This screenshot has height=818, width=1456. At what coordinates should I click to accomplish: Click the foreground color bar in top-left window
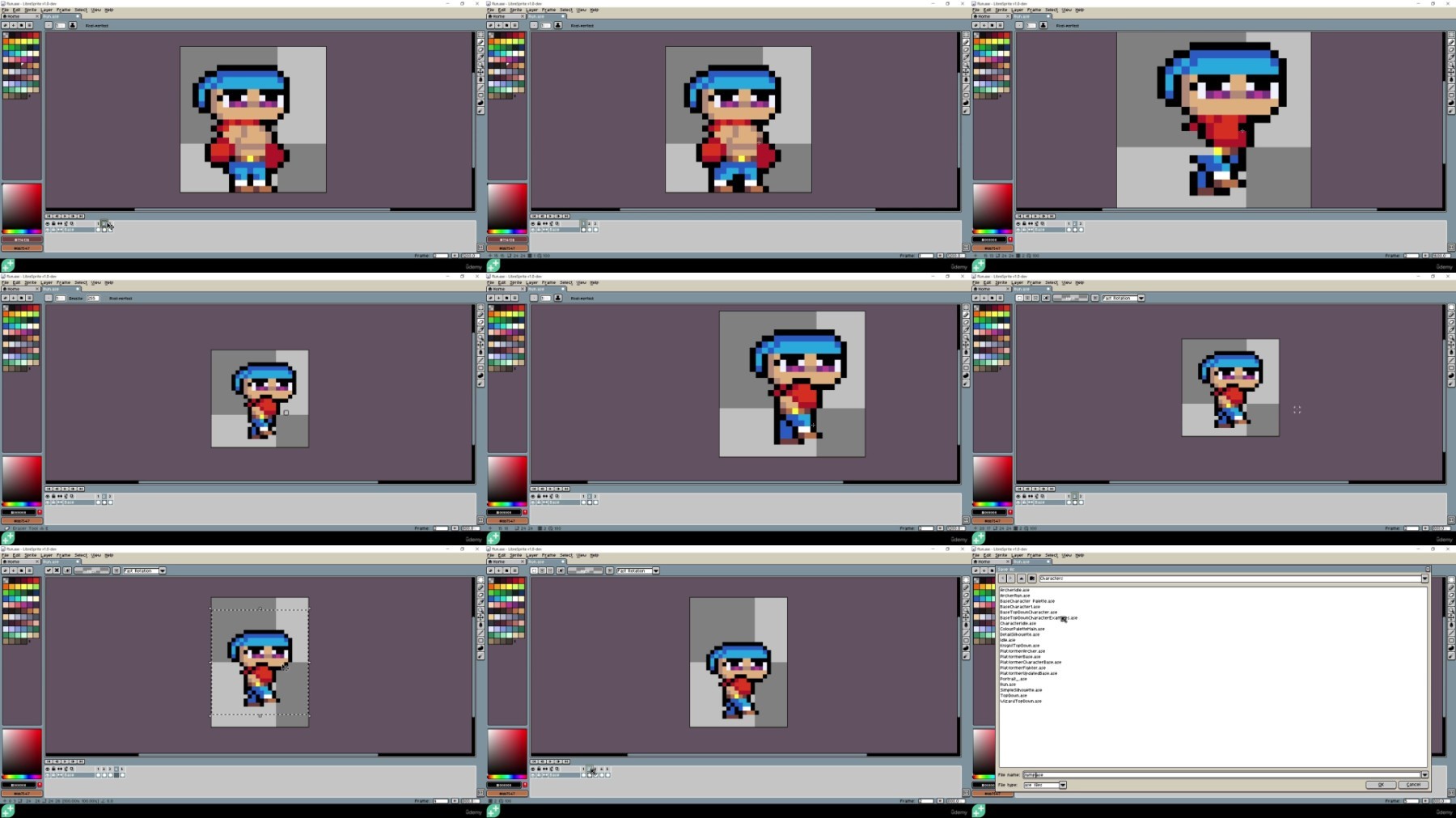(x=22, y=239)
